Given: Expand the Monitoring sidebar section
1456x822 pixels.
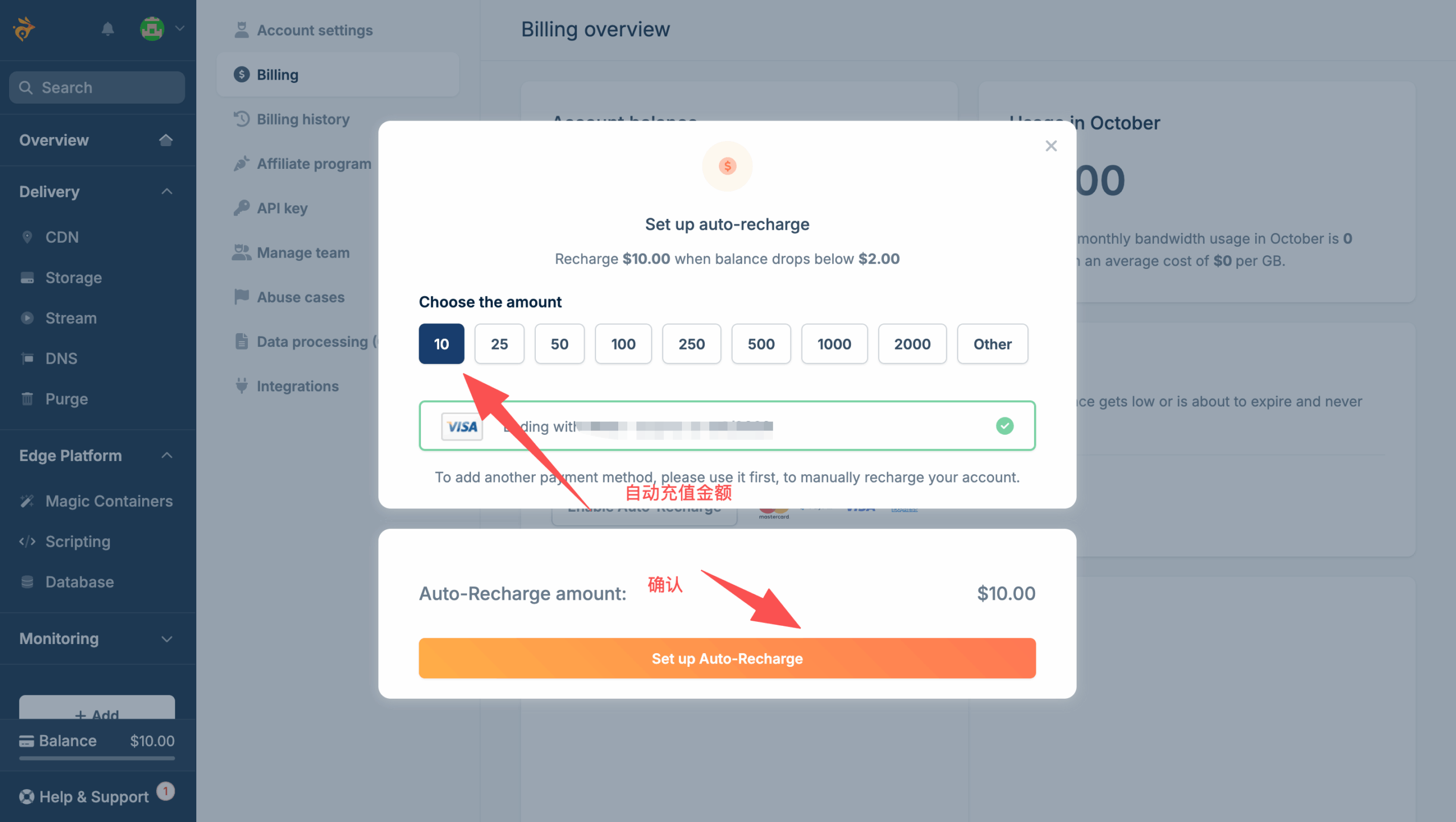Looking at the screenshot, I should point(167,639).
